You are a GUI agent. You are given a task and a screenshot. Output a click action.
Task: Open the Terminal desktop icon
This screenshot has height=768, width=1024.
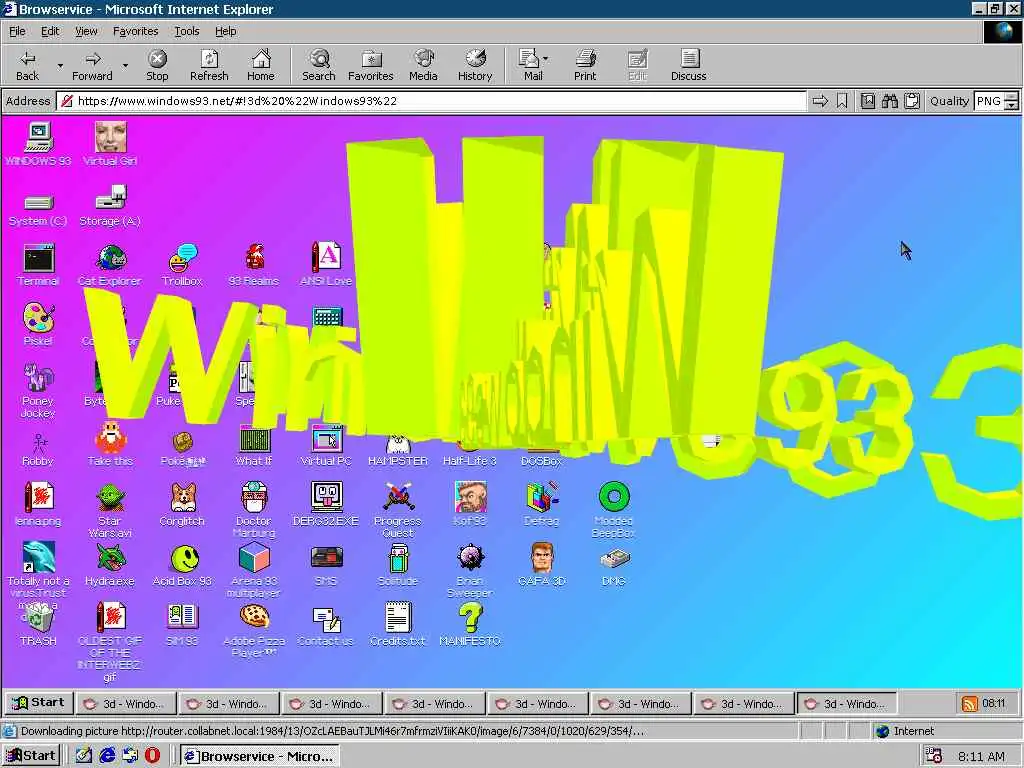pos(39,264)
